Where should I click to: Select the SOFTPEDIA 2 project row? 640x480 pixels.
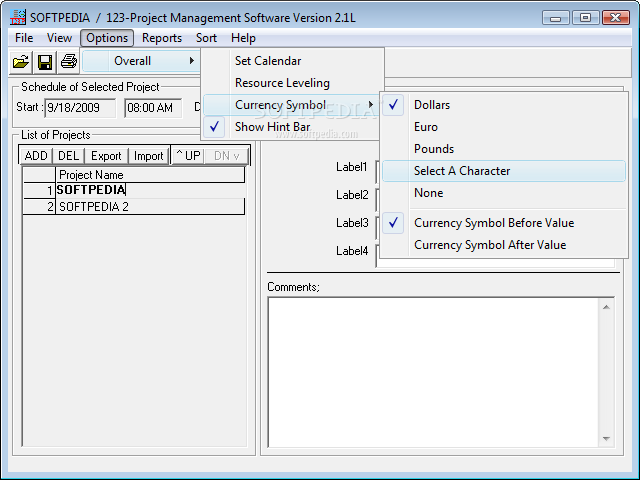click(150, 207)
